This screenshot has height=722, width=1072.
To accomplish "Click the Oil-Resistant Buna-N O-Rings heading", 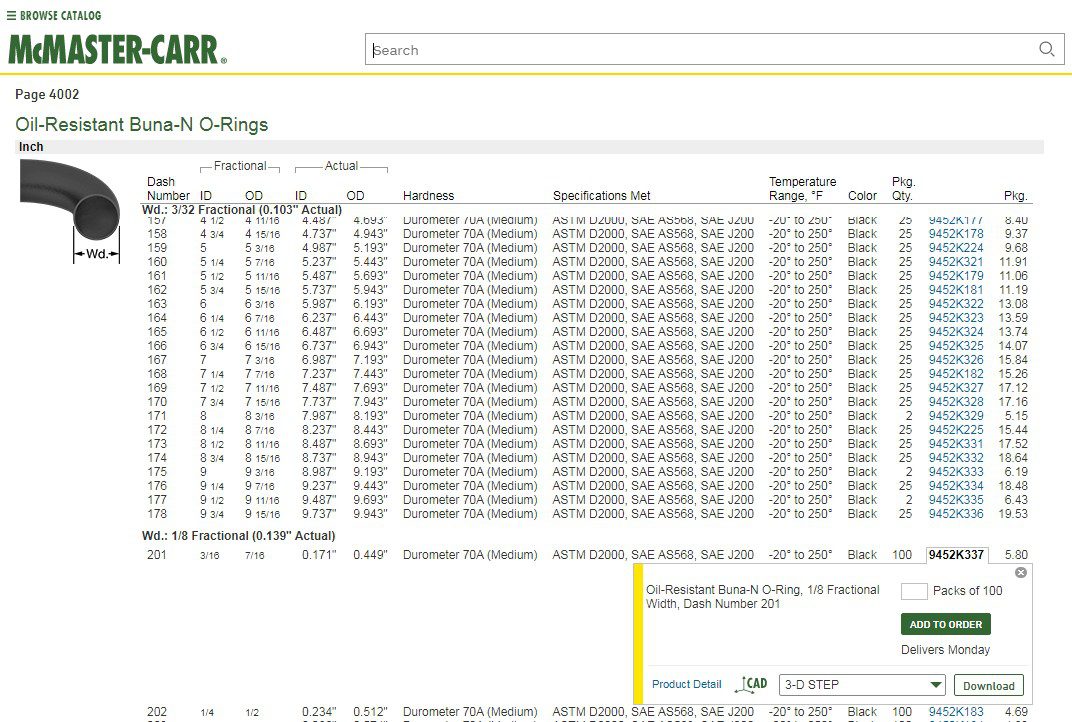I will (x=142, y=124).
